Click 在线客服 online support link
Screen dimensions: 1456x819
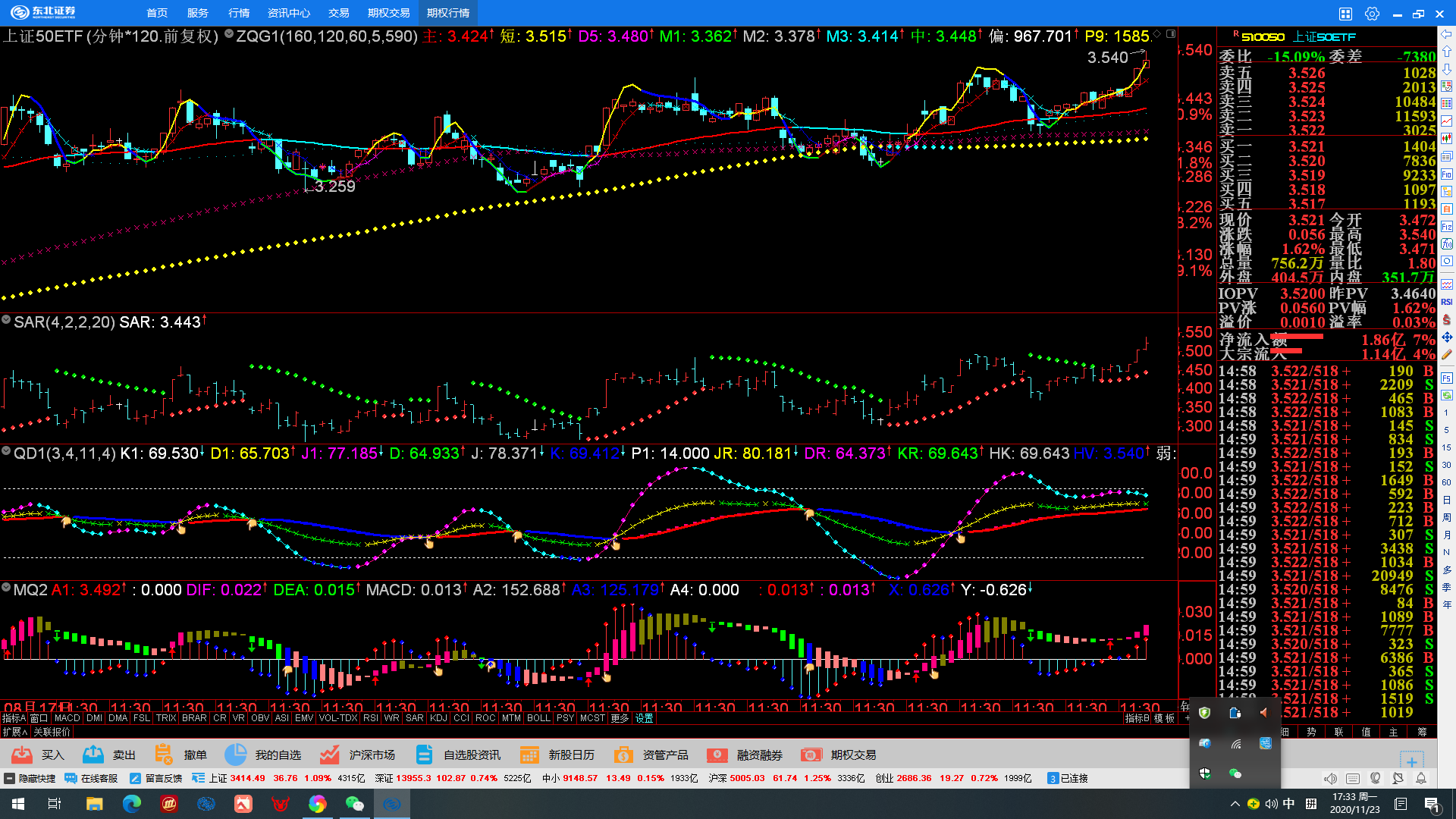92,778
